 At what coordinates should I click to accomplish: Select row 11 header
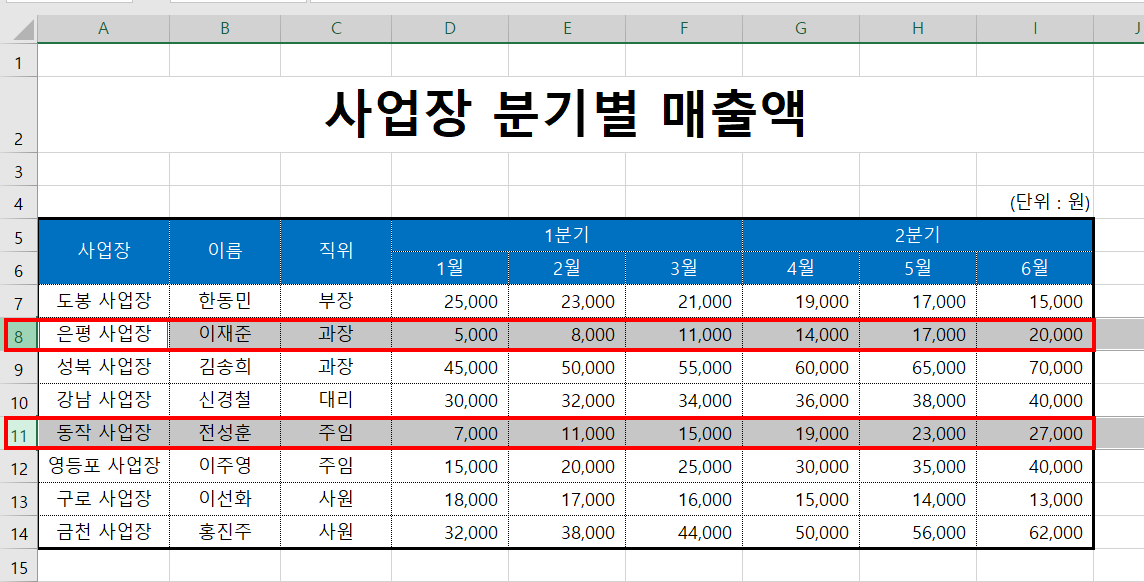[x=18, y=433]
